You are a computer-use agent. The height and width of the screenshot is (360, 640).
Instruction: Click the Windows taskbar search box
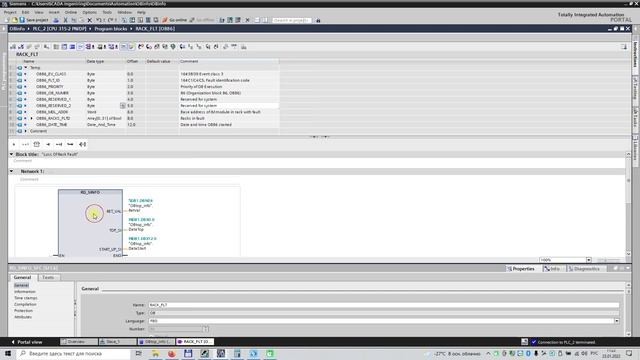73,353
